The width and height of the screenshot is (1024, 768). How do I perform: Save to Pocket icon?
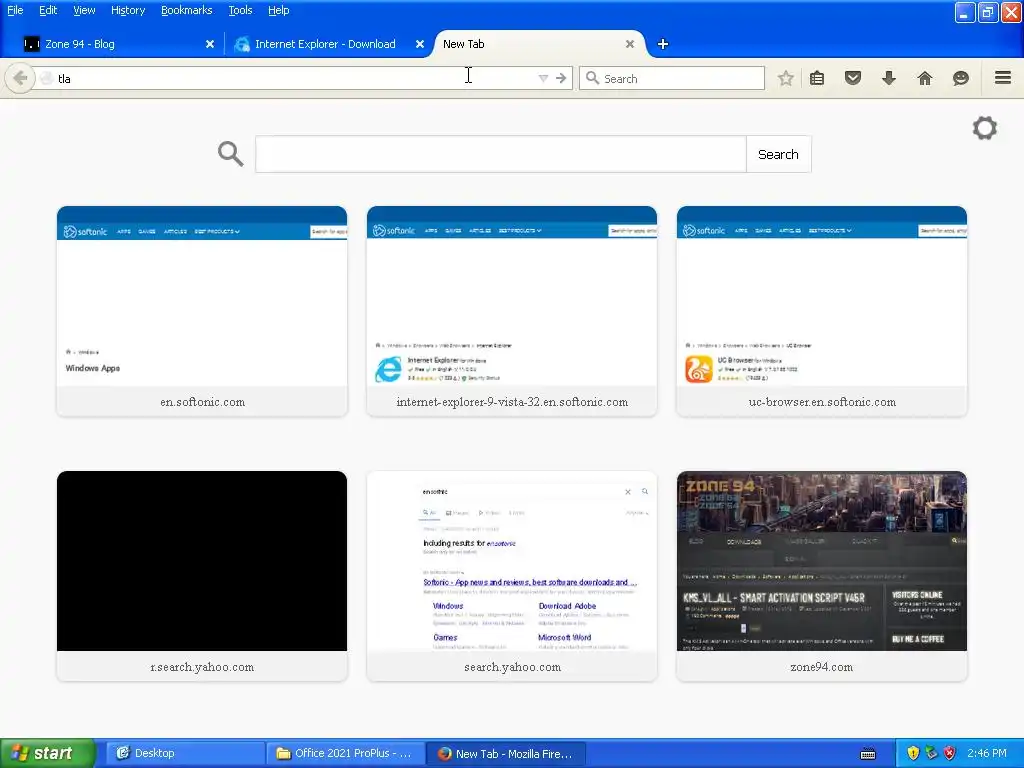[853, 78]
